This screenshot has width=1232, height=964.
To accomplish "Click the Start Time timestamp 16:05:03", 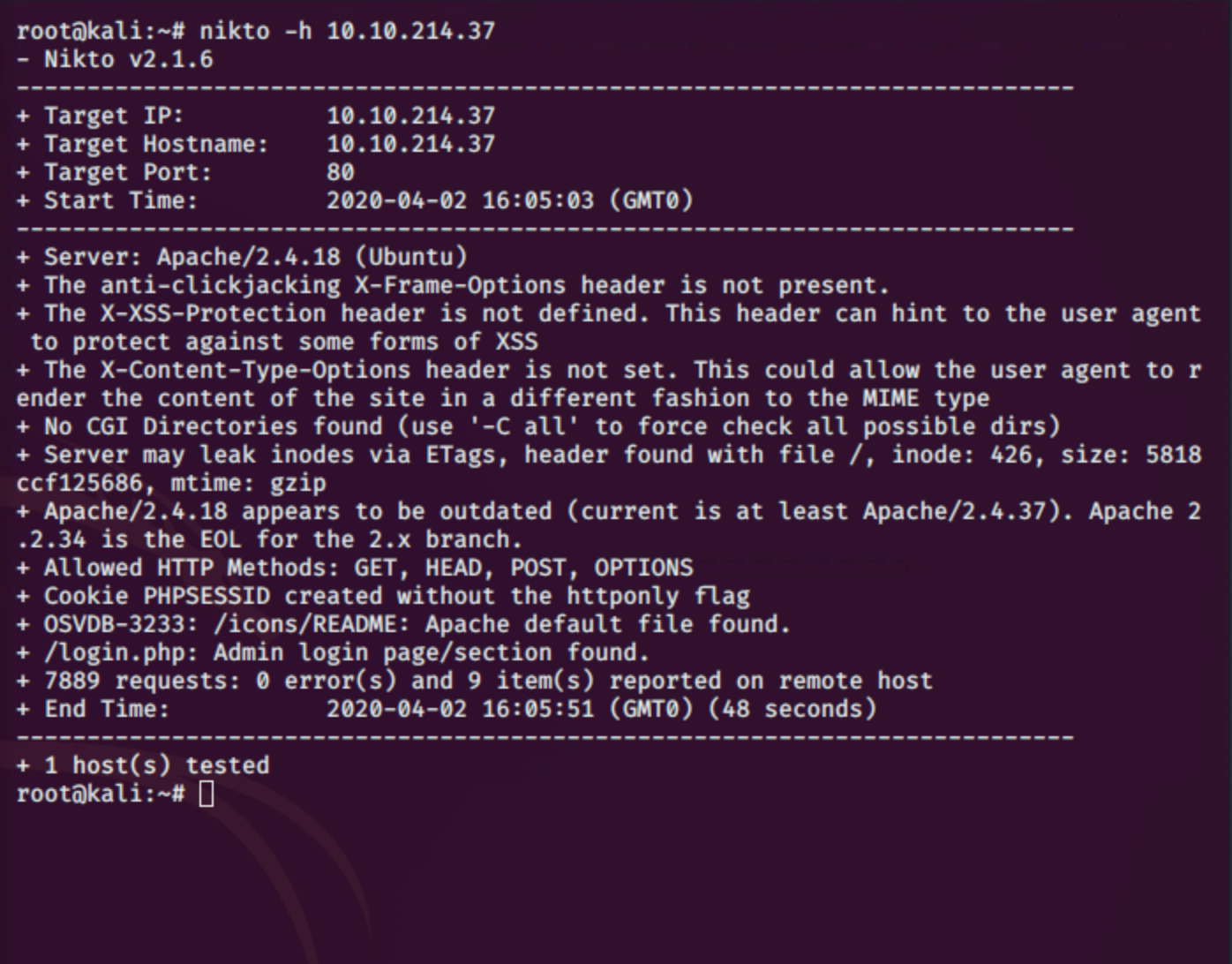I will coord(537,200).
